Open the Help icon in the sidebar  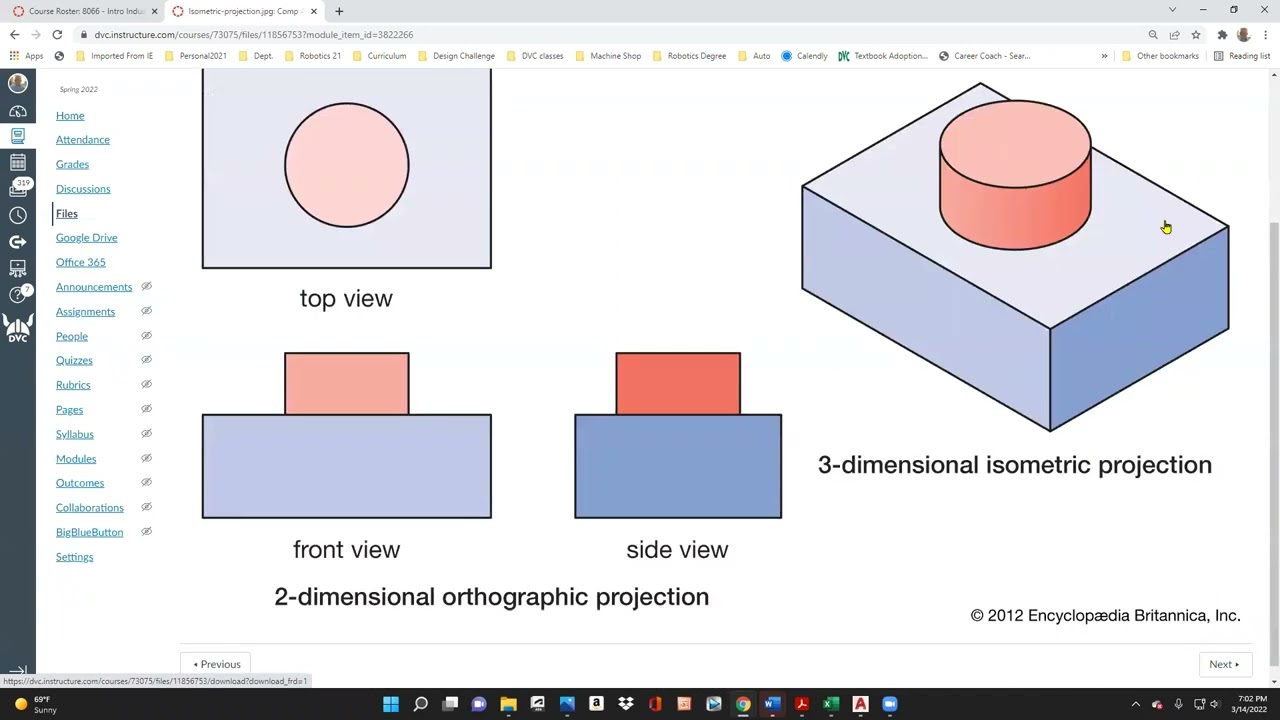[18, 294]
